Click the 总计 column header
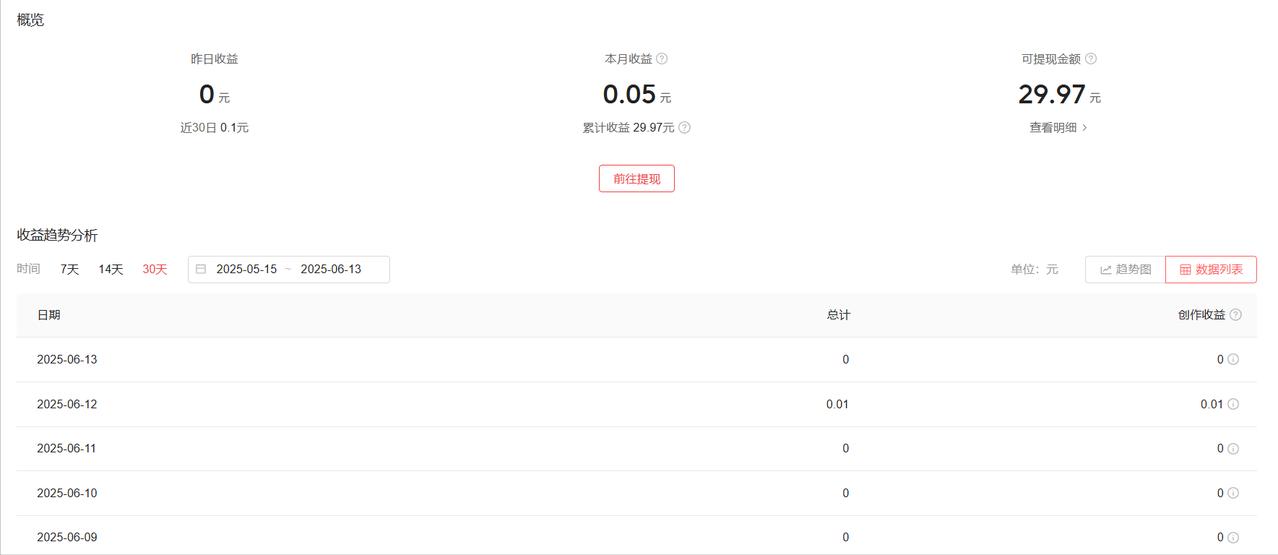 [838, 315]
